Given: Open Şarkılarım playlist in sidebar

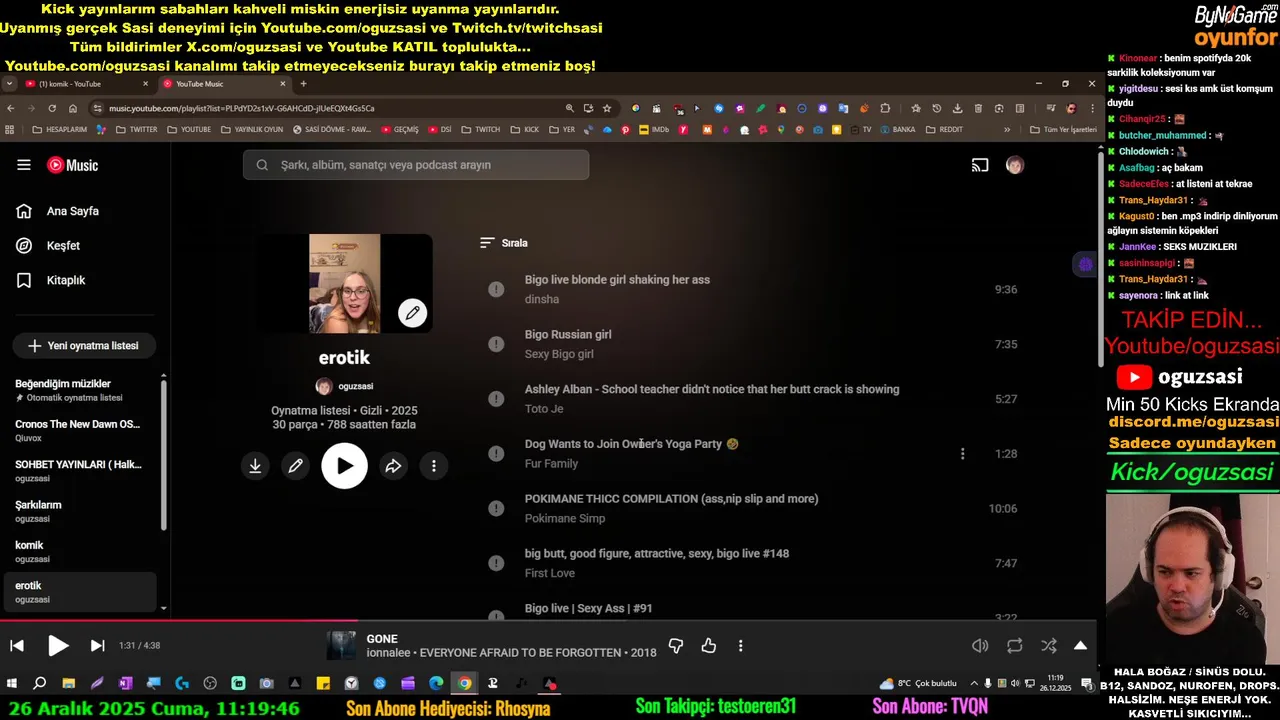Looking at the screenshot, I should coord(79,511).
